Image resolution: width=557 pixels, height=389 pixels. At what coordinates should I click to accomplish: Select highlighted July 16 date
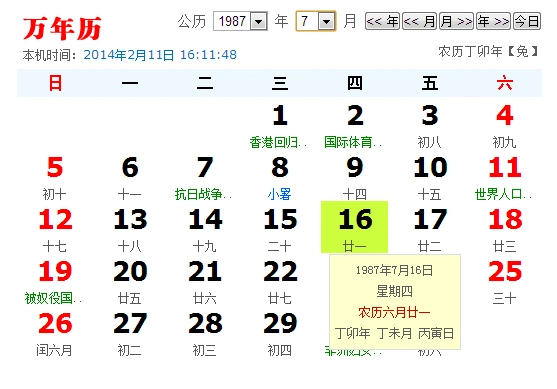click(355, 227)
